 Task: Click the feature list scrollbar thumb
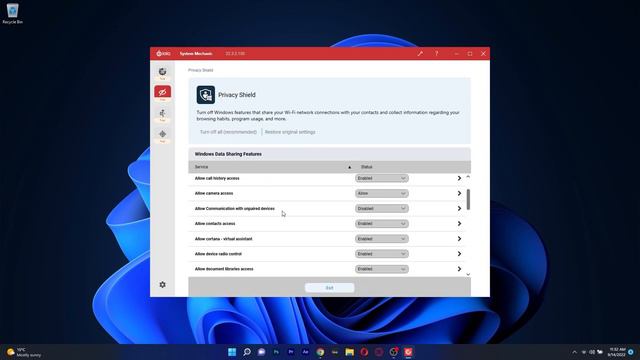tap(468, 200)
